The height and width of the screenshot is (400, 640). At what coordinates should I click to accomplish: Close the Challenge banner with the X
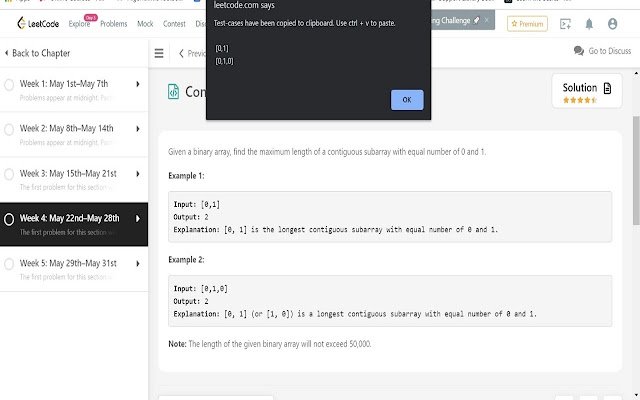(x=487, y=20)
